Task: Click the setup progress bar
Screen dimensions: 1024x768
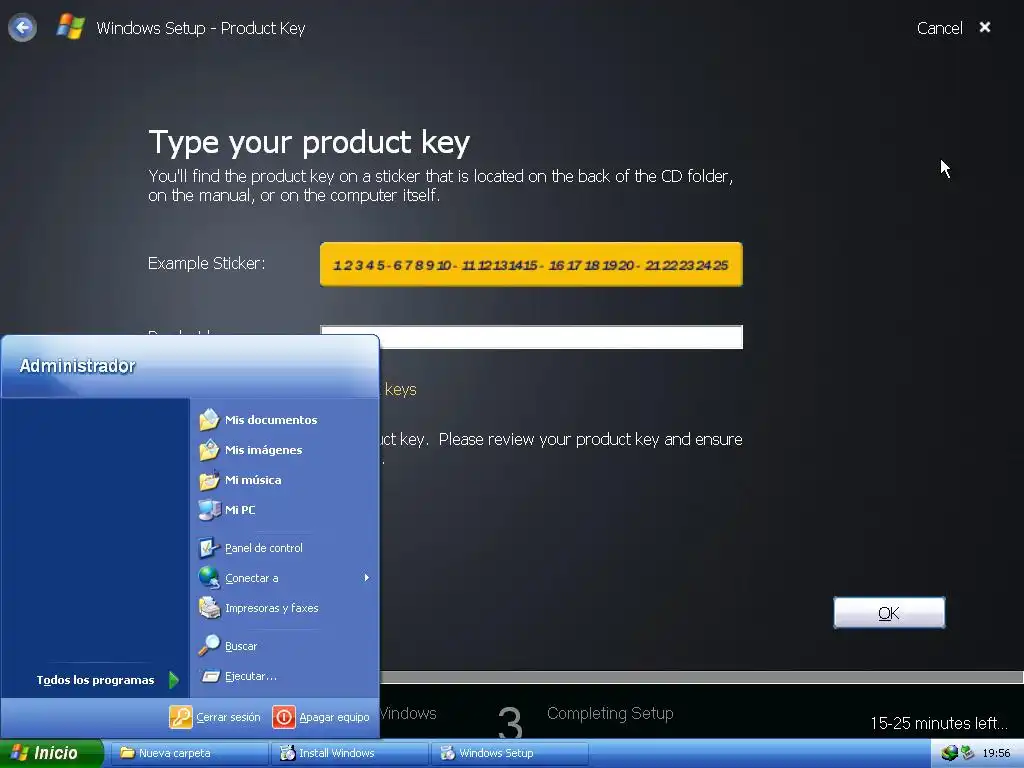Action: click(701, 677)
